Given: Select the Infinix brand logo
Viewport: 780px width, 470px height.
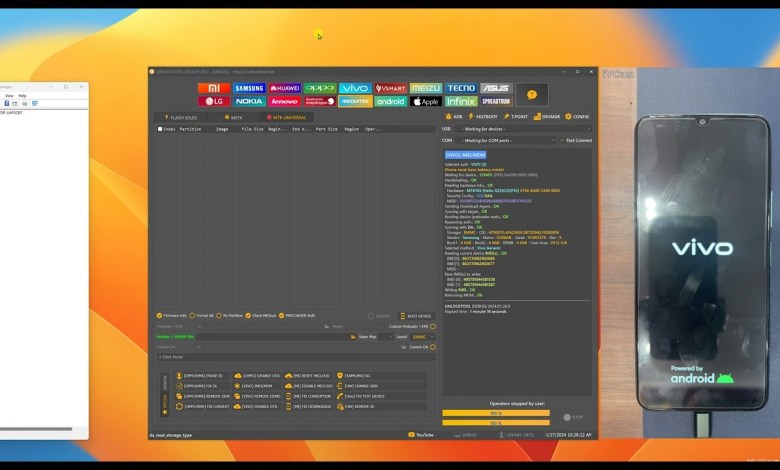Looking at the screenshot, I should 461,101.
